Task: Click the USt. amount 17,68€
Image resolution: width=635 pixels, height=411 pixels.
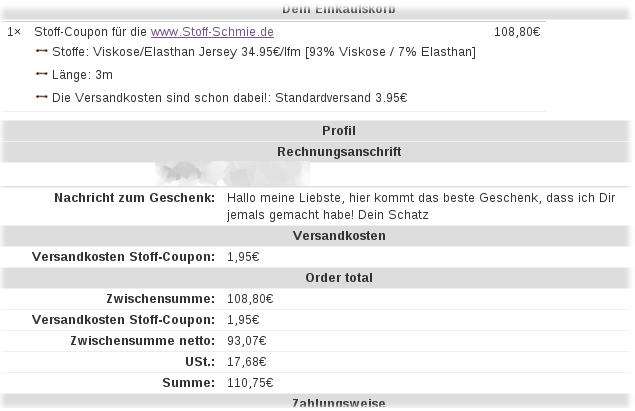Action: click(246, 362)
